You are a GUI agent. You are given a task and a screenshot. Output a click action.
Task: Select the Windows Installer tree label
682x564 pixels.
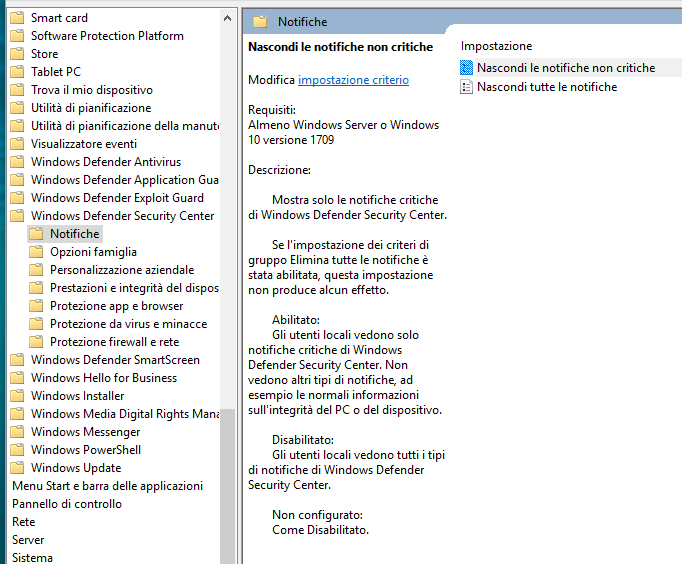point(77,396)
